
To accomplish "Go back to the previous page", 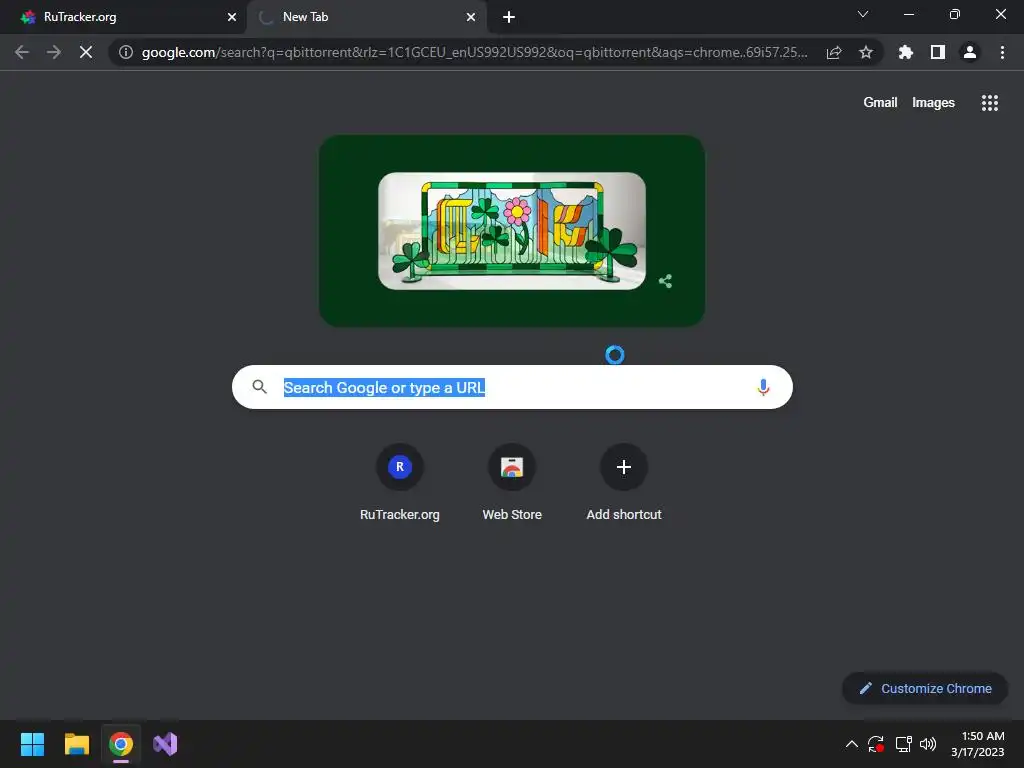I will click(22, 52).
